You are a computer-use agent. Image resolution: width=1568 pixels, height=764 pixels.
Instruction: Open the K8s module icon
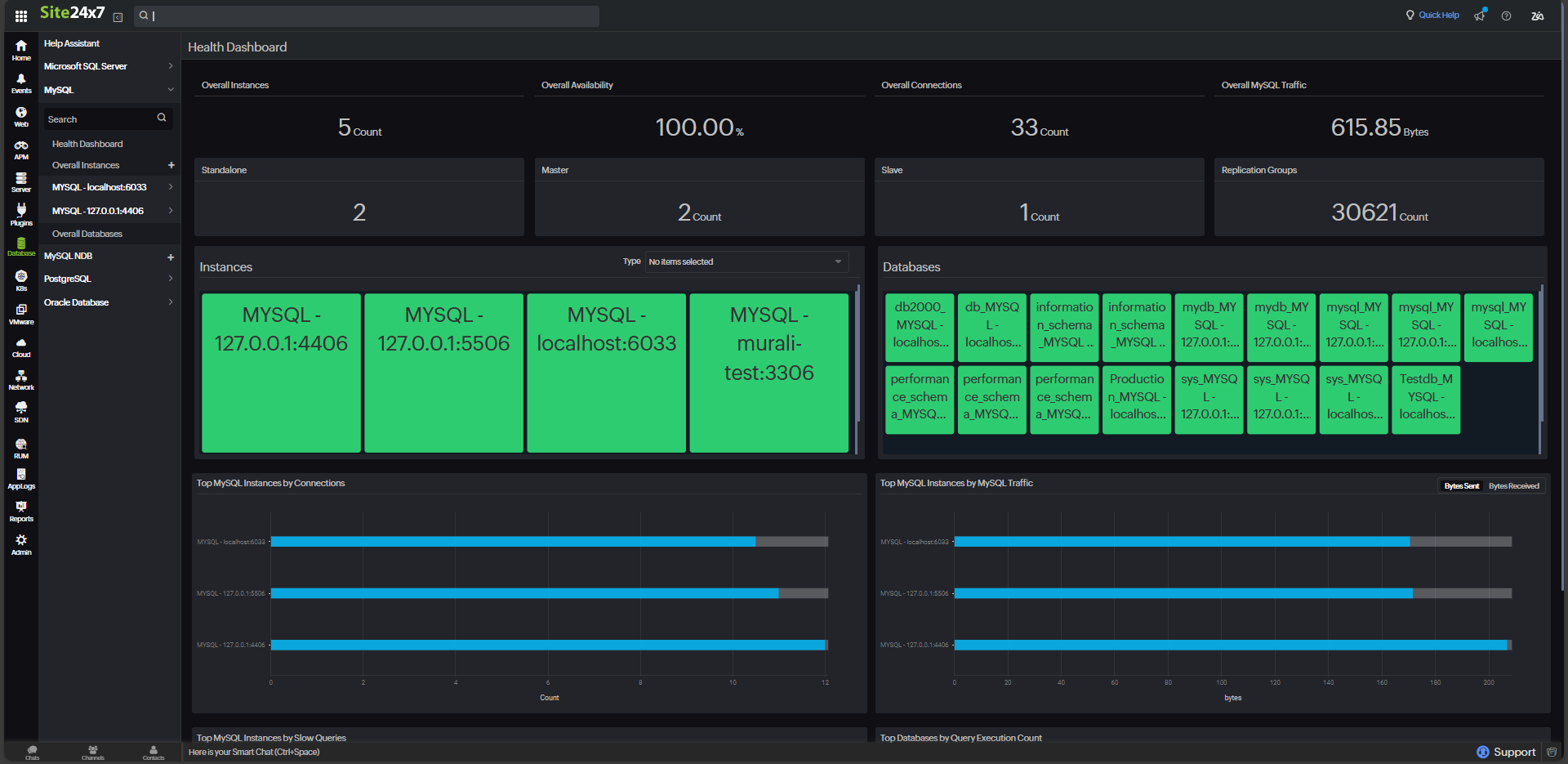click(21, 280)
